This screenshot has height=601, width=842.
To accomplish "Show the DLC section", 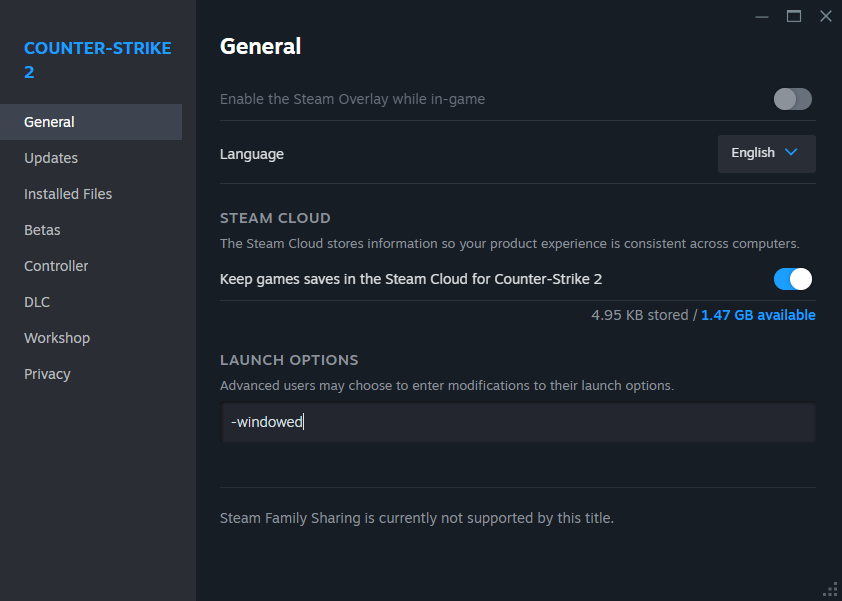I will [x=37, y=302].
